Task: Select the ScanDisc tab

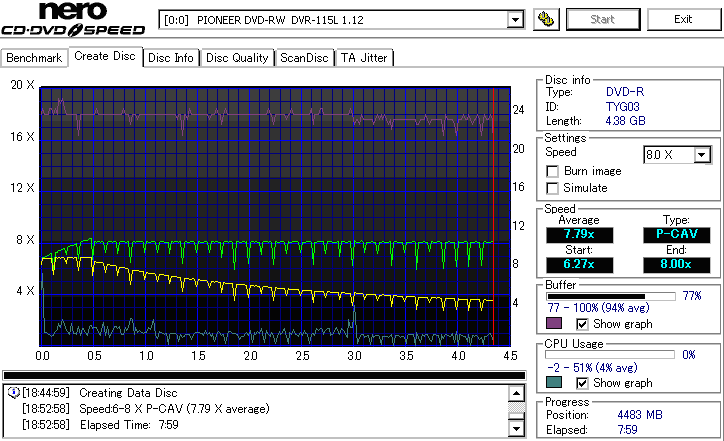Action: point(304,58)
